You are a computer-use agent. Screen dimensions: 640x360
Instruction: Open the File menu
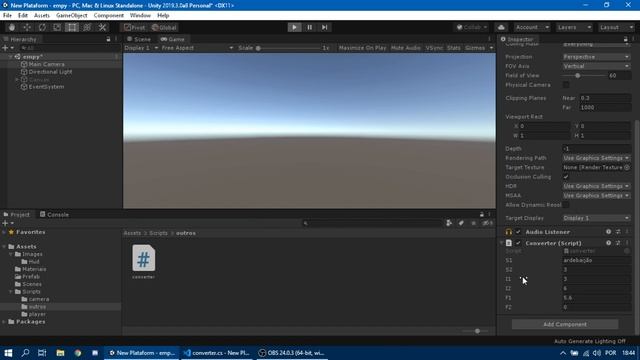pos(7,16)
